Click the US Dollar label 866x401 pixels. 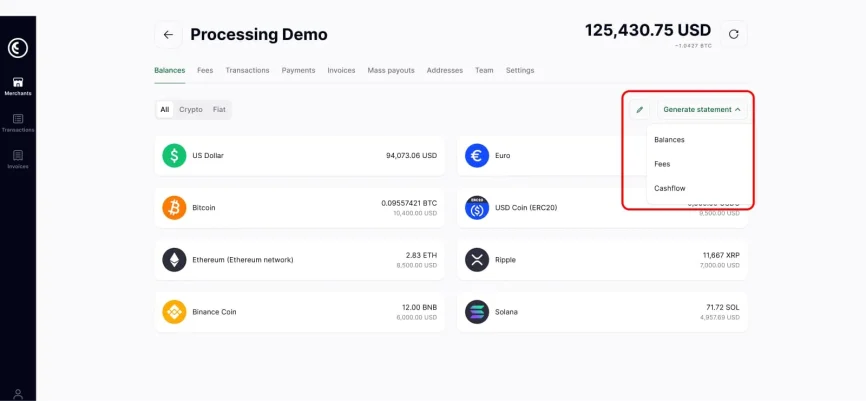(208, 156)
